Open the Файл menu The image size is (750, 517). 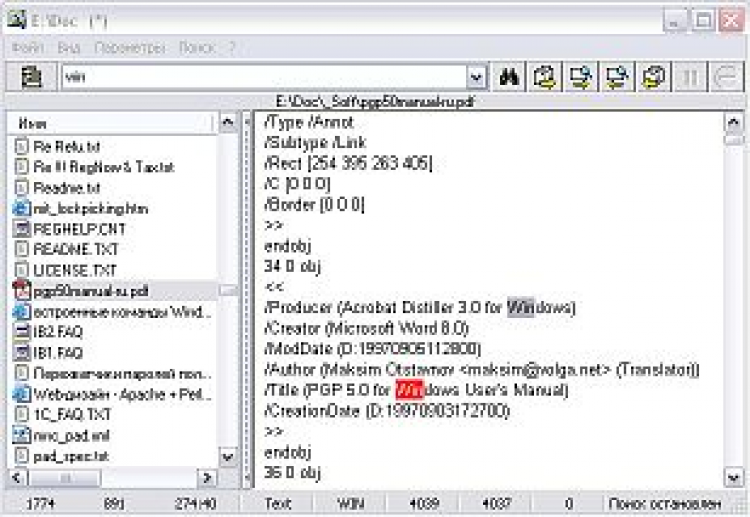(28, 47)
